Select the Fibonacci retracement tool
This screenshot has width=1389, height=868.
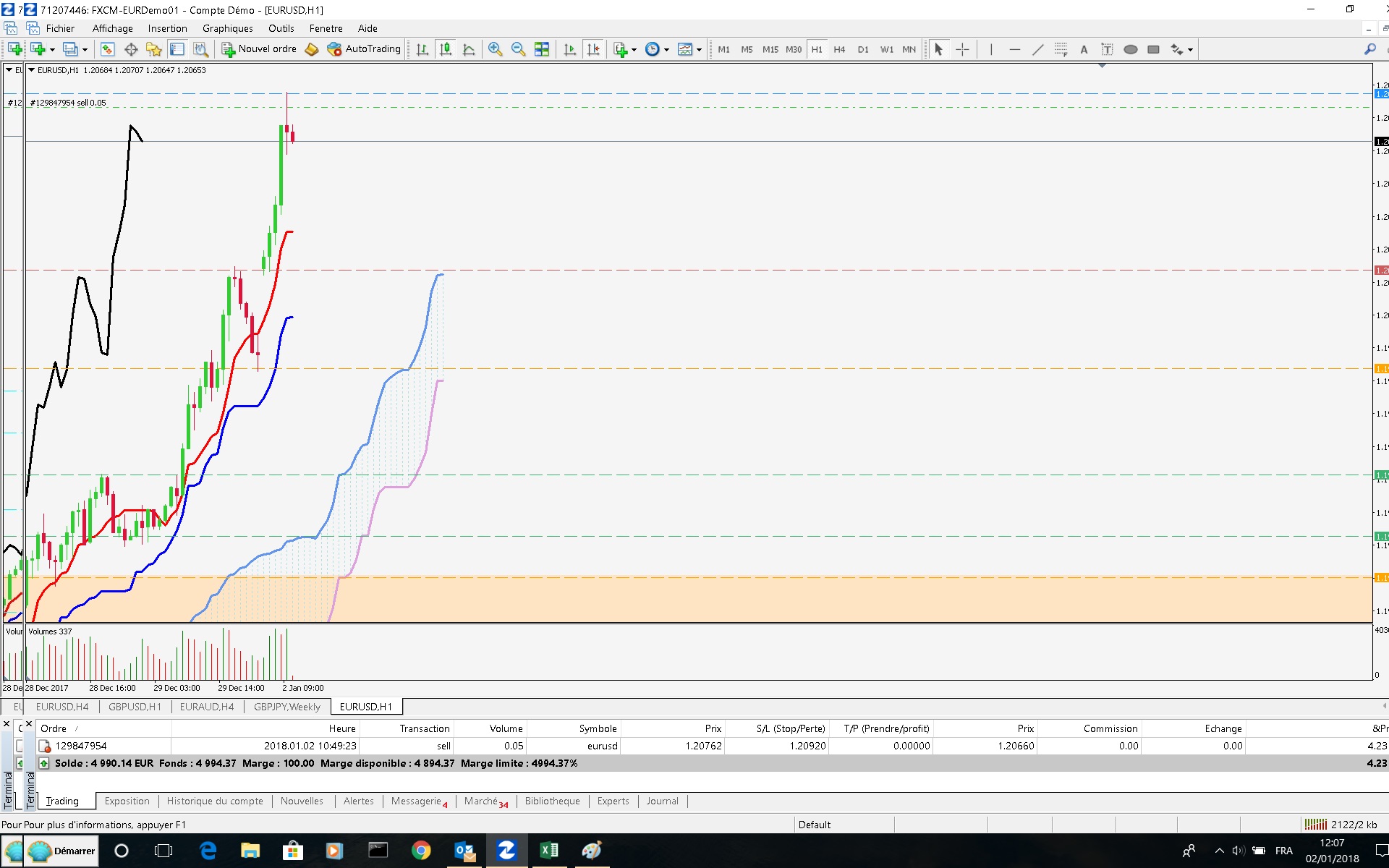(x=1061, y=49)
